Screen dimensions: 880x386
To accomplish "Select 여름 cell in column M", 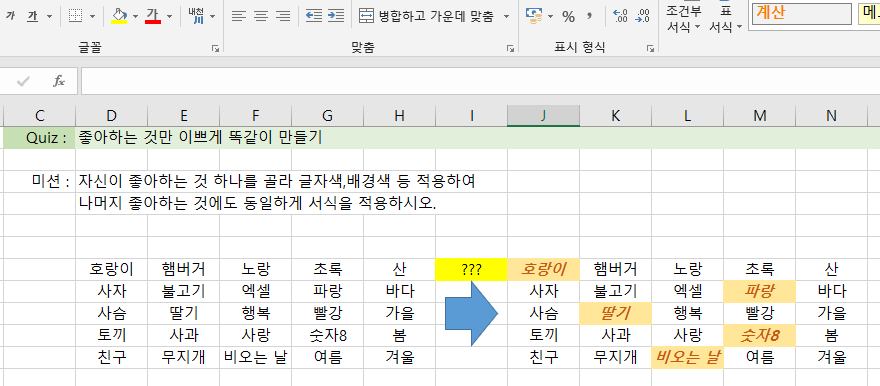I will pyautogui.click(x=759, y=357).
